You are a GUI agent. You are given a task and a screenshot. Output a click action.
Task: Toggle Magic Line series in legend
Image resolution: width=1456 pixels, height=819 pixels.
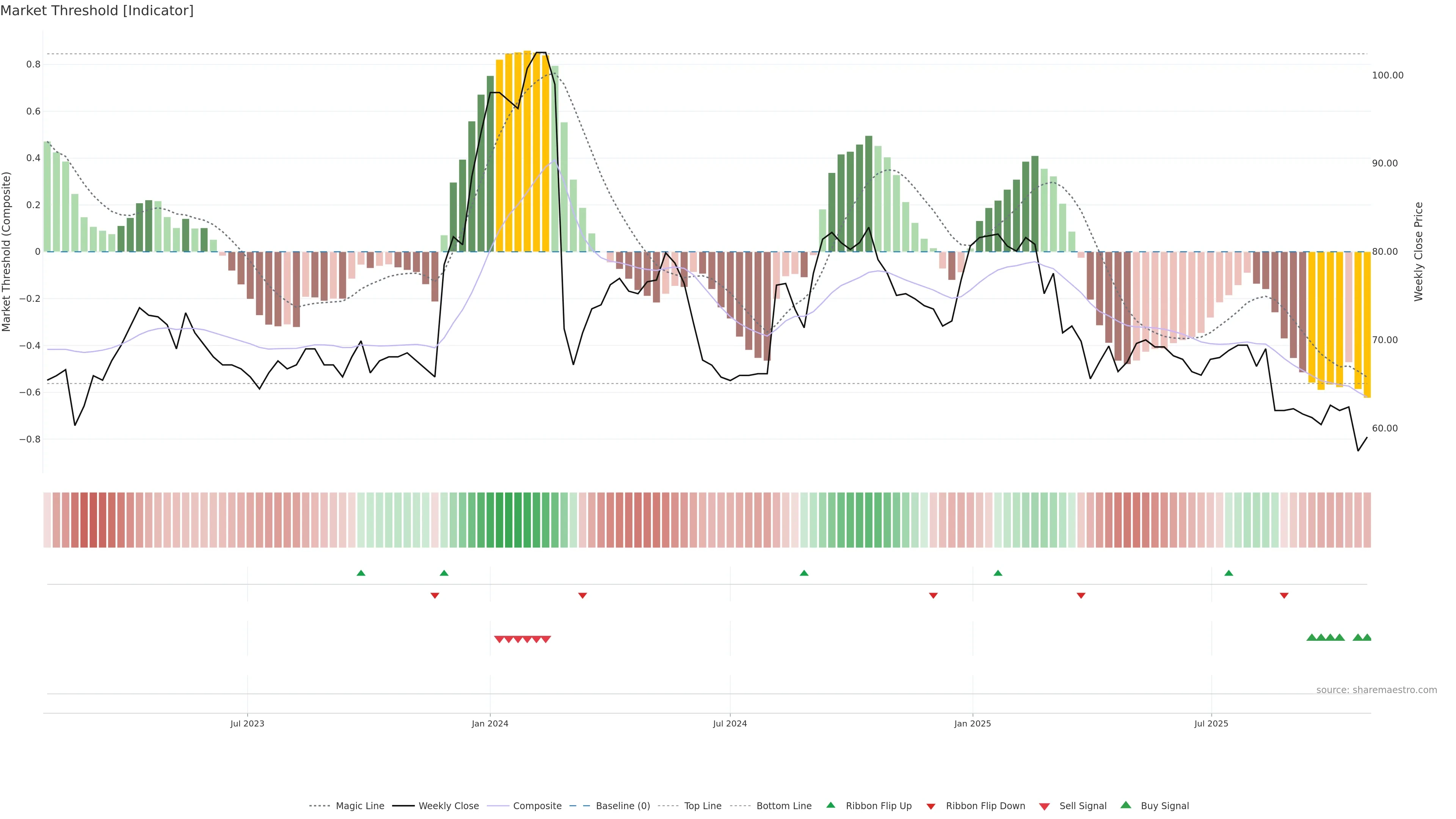(x=359, y=806)
